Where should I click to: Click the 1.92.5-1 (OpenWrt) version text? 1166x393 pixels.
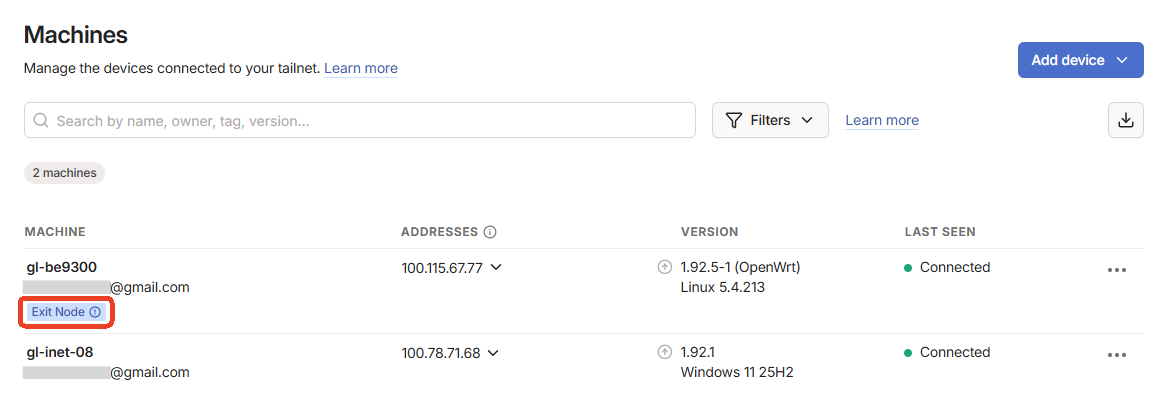741,267
